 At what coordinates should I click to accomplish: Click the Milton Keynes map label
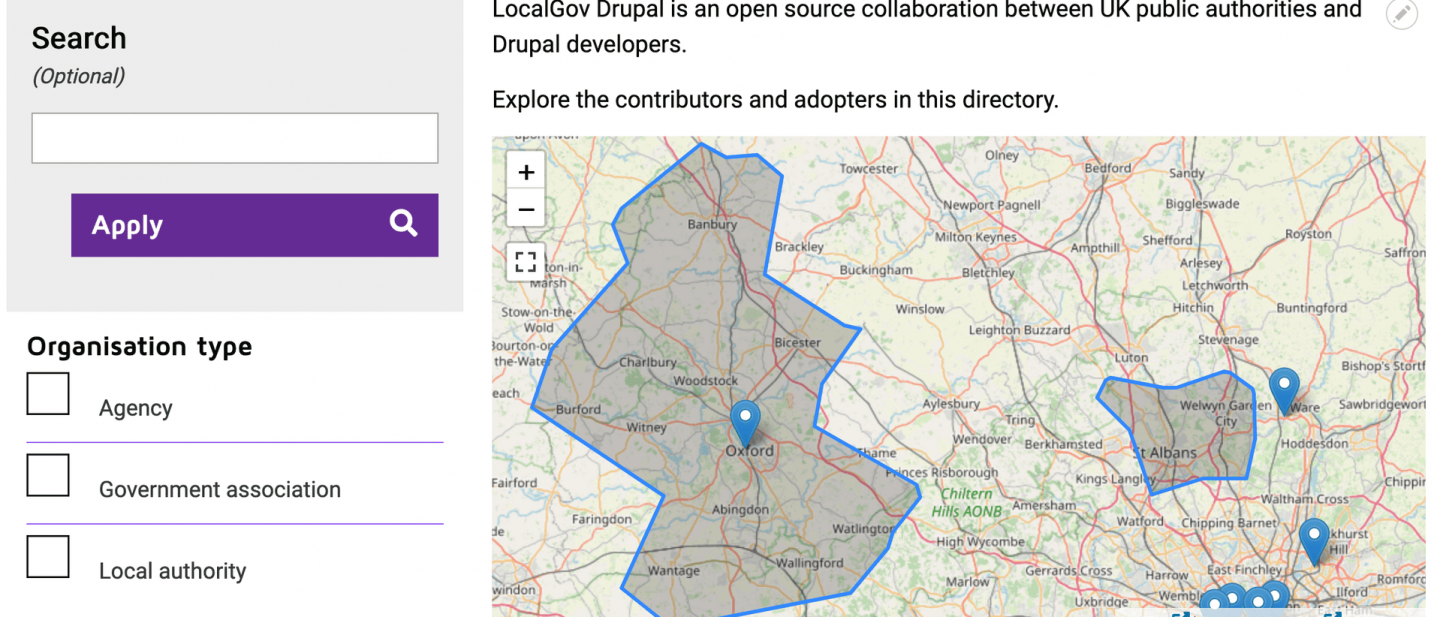point(975,238)
